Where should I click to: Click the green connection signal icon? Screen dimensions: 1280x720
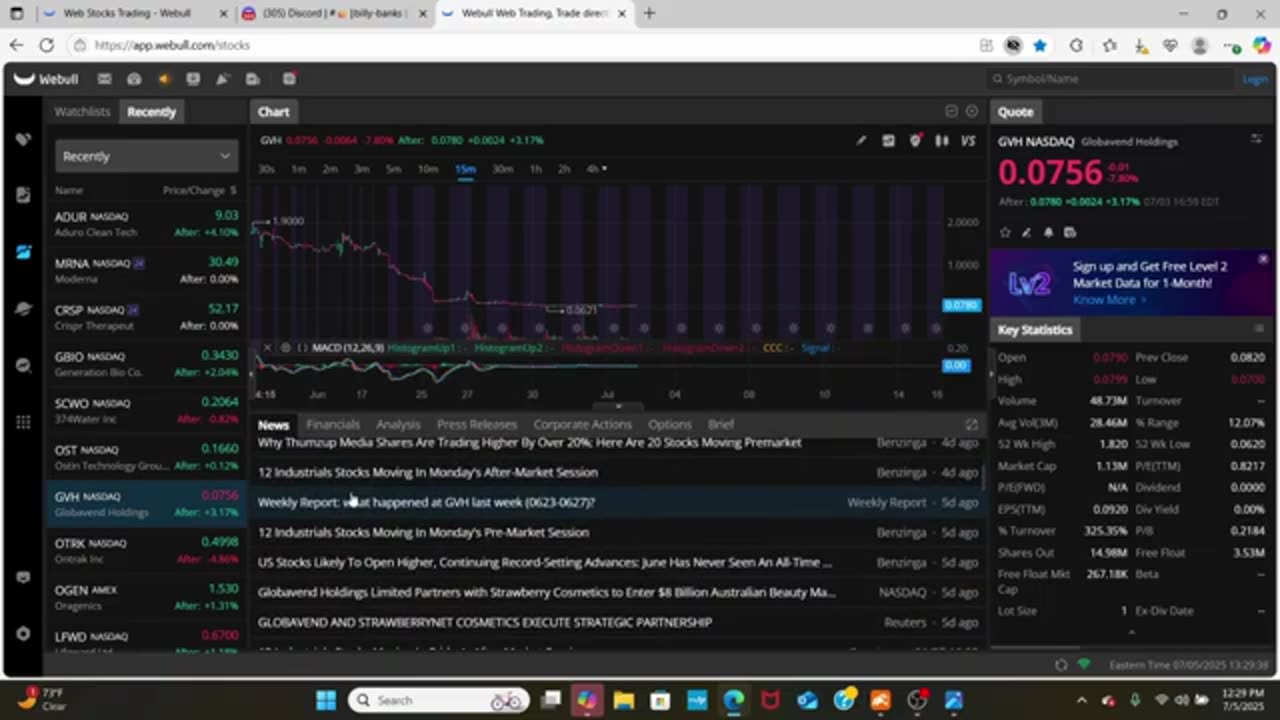pyautogui.click(x=1085, y=665)
